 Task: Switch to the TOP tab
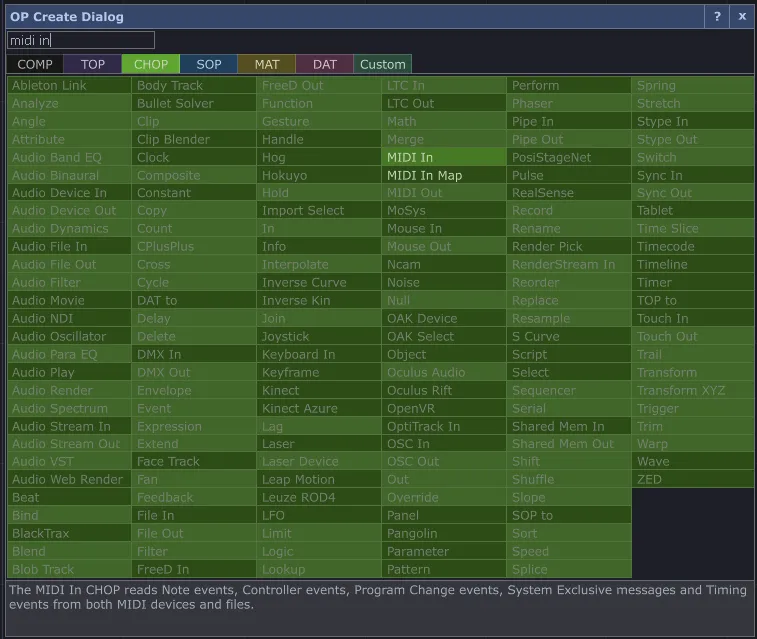pyautogui.click(x=93, y=64)
